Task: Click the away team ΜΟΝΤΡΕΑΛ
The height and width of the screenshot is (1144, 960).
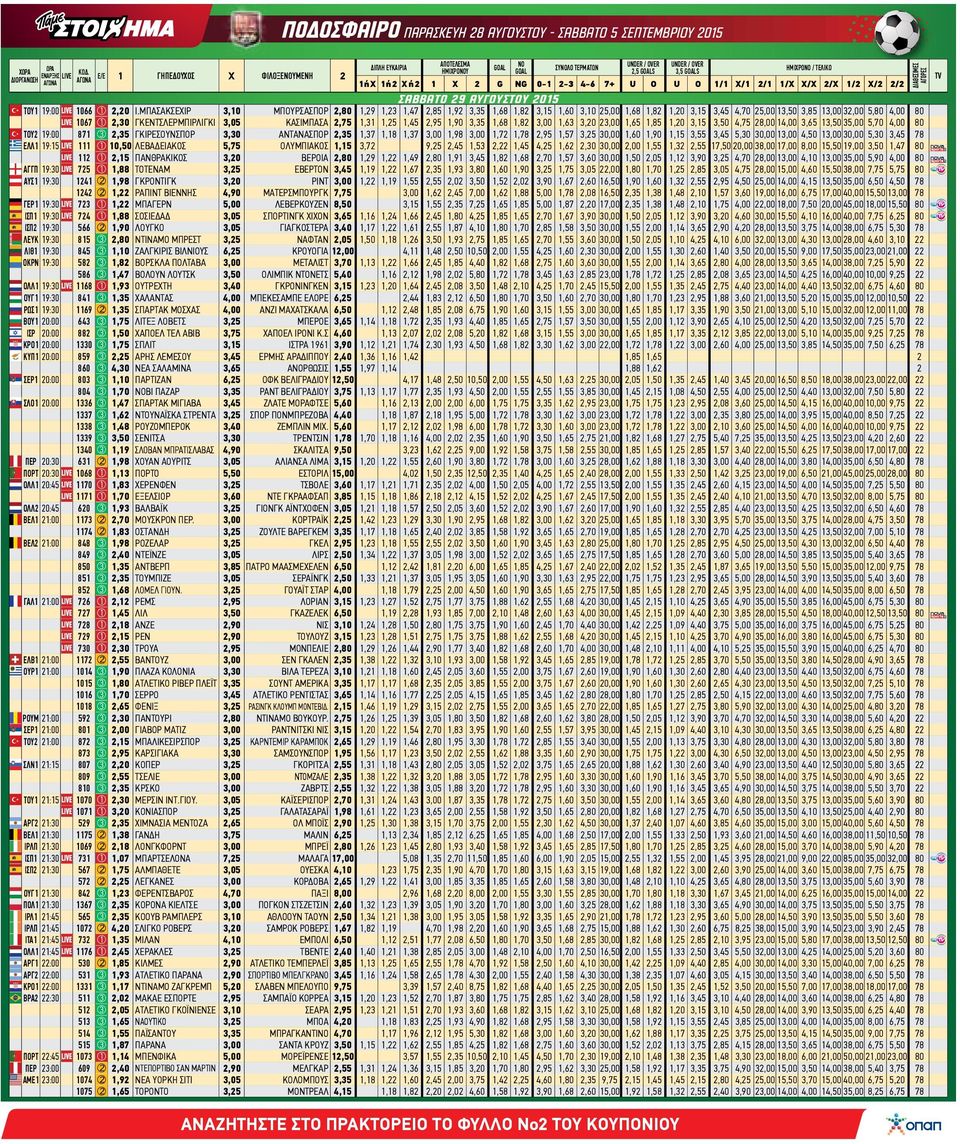Action: [x=309, y=1091]
